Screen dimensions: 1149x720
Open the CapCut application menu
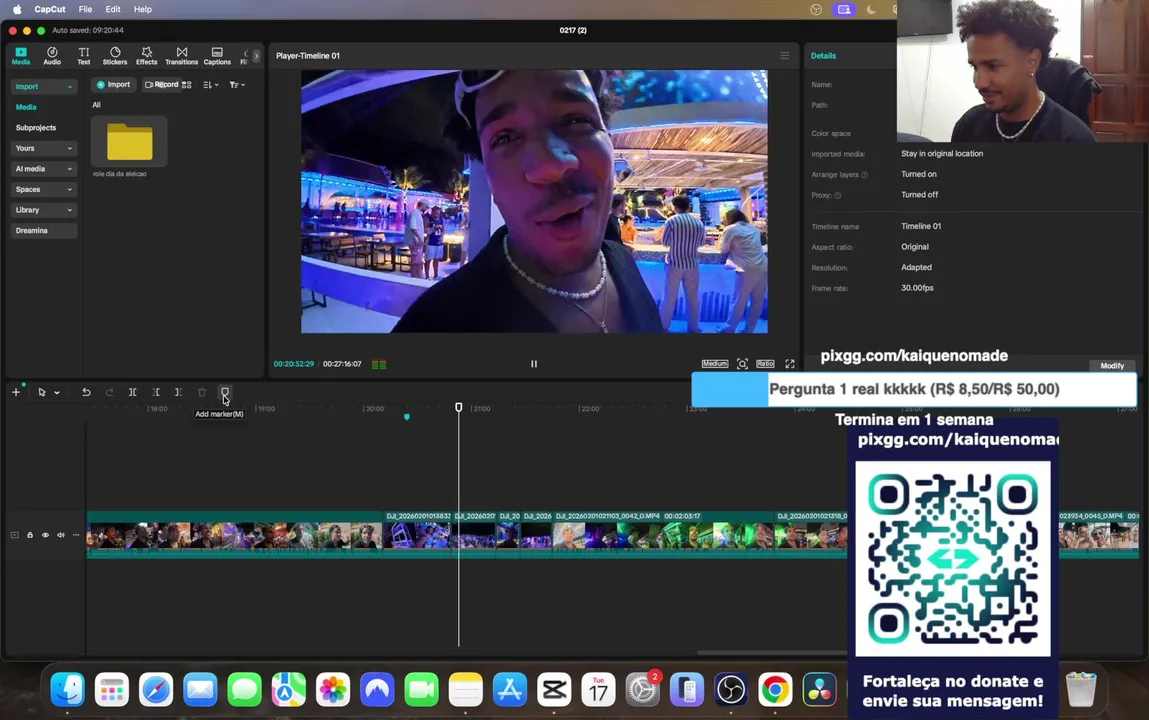click(x=50, y=10)
